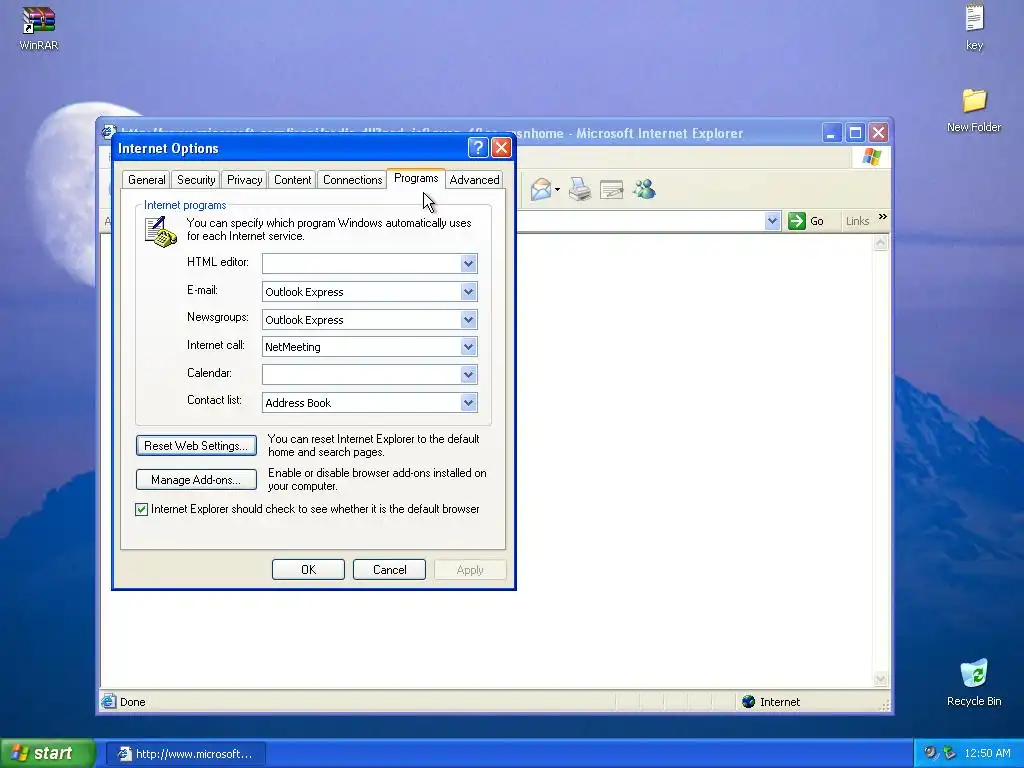Open the Mail icon's dropdown arrow
The image size is (1024, 768).
tap(557, 190)
